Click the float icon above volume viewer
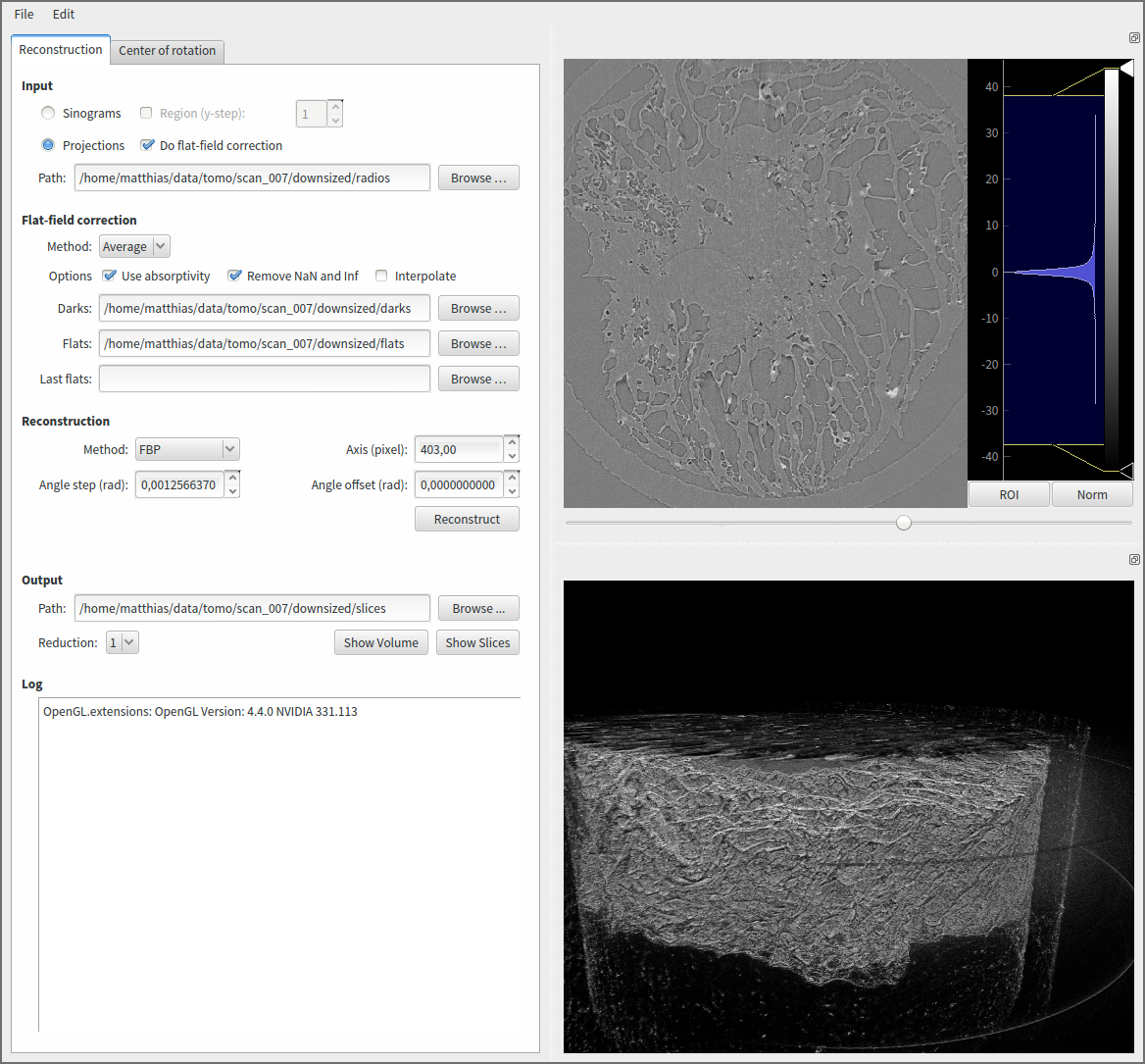Image resolution: width=1145 pixels, height=1064 pixels. [x=1134, y=560]
